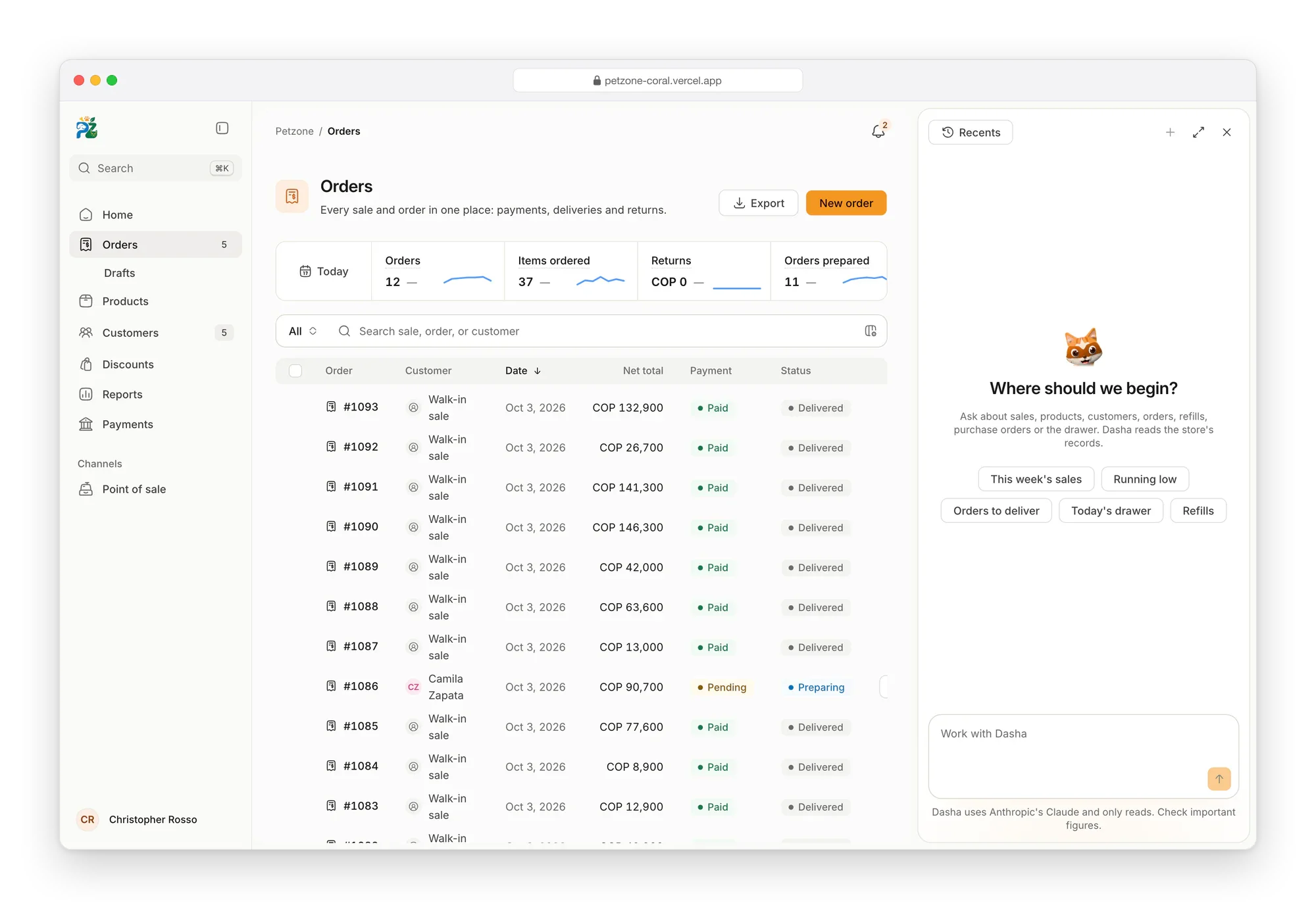Open the Drafts sub-item
This screenshot has width=1316, height=909.
tap(119, 273)
